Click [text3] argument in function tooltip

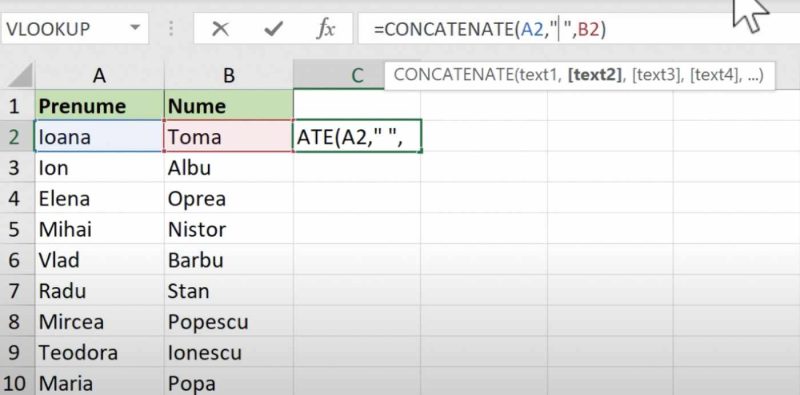click(656, 76)
